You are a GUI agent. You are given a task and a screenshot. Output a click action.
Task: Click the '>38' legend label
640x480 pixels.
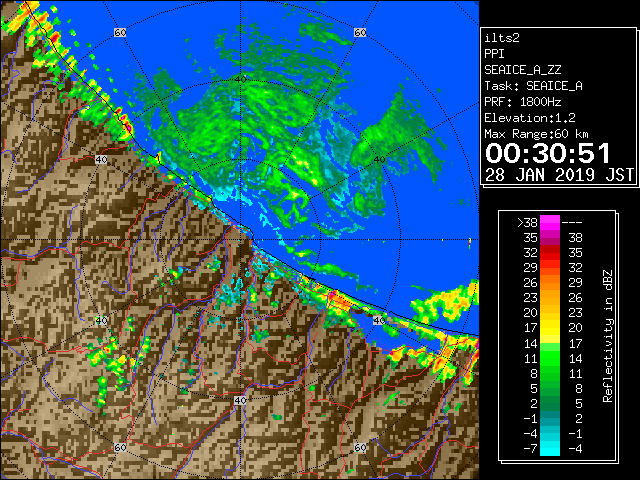(527, 222)
